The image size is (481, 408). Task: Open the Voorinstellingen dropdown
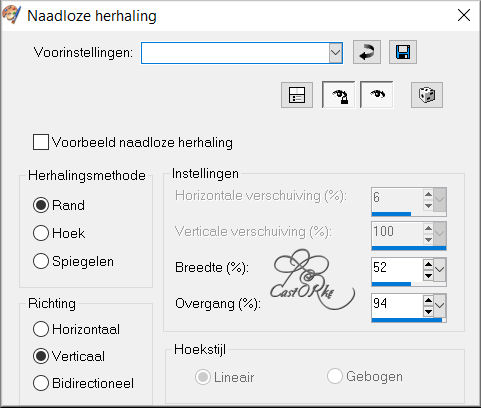coord(335,53)
